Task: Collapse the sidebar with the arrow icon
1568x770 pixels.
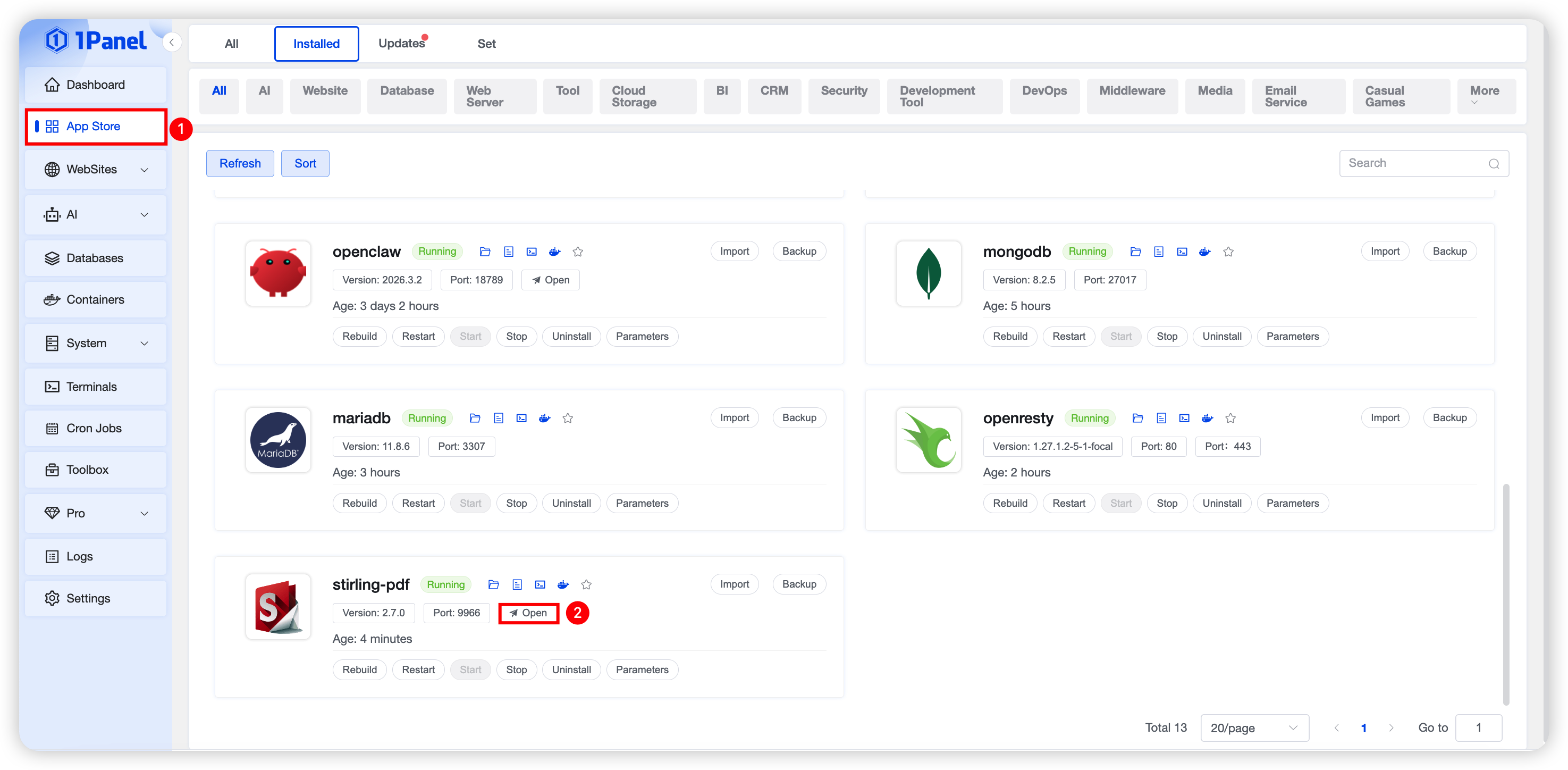Action: [x=172, y=42]
